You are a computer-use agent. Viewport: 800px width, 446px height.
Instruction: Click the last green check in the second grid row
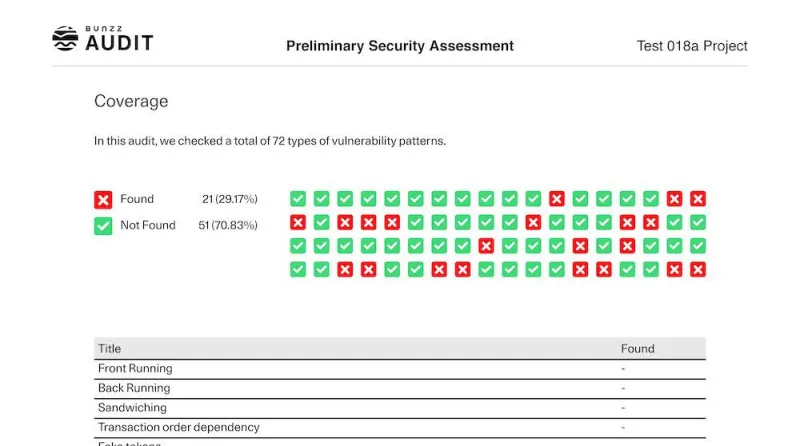[x=698, y=222]
